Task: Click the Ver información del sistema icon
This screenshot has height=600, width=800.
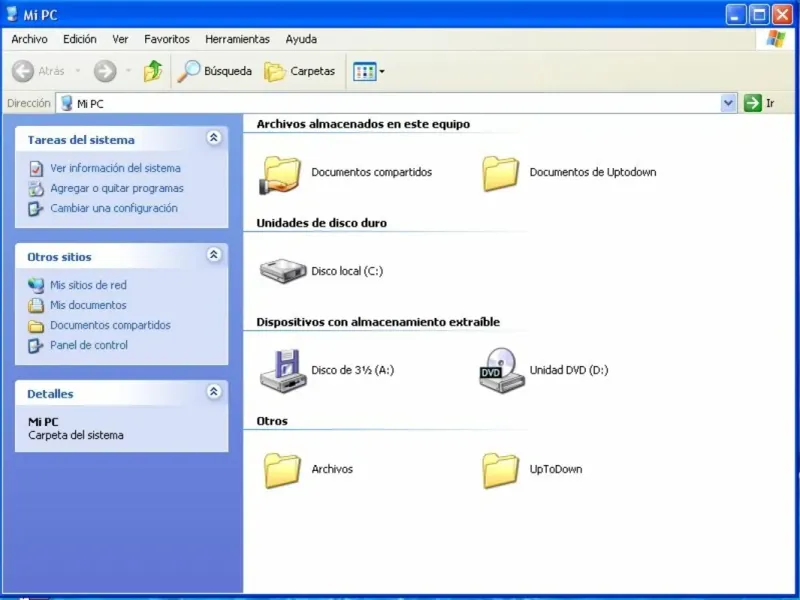Action: click(36, 168)
